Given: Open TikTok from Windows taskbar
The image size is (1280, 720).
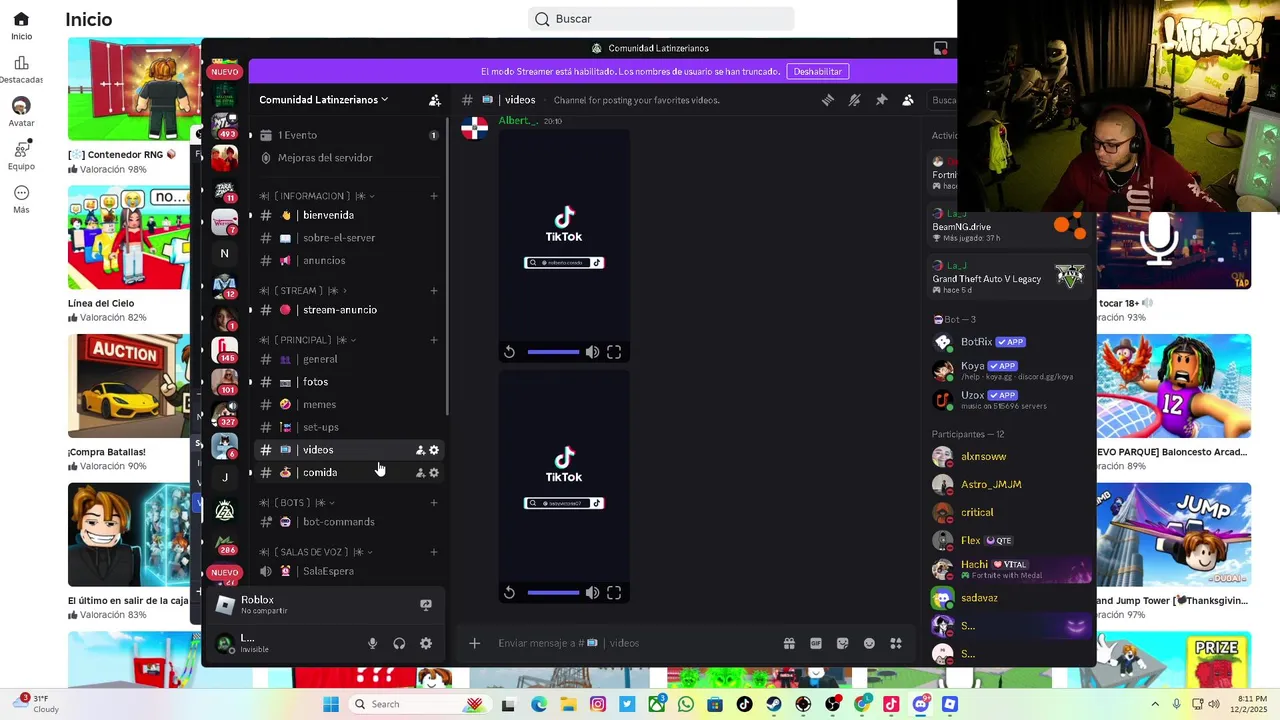Looking at the screenshot, I should [x=744, y=704].
